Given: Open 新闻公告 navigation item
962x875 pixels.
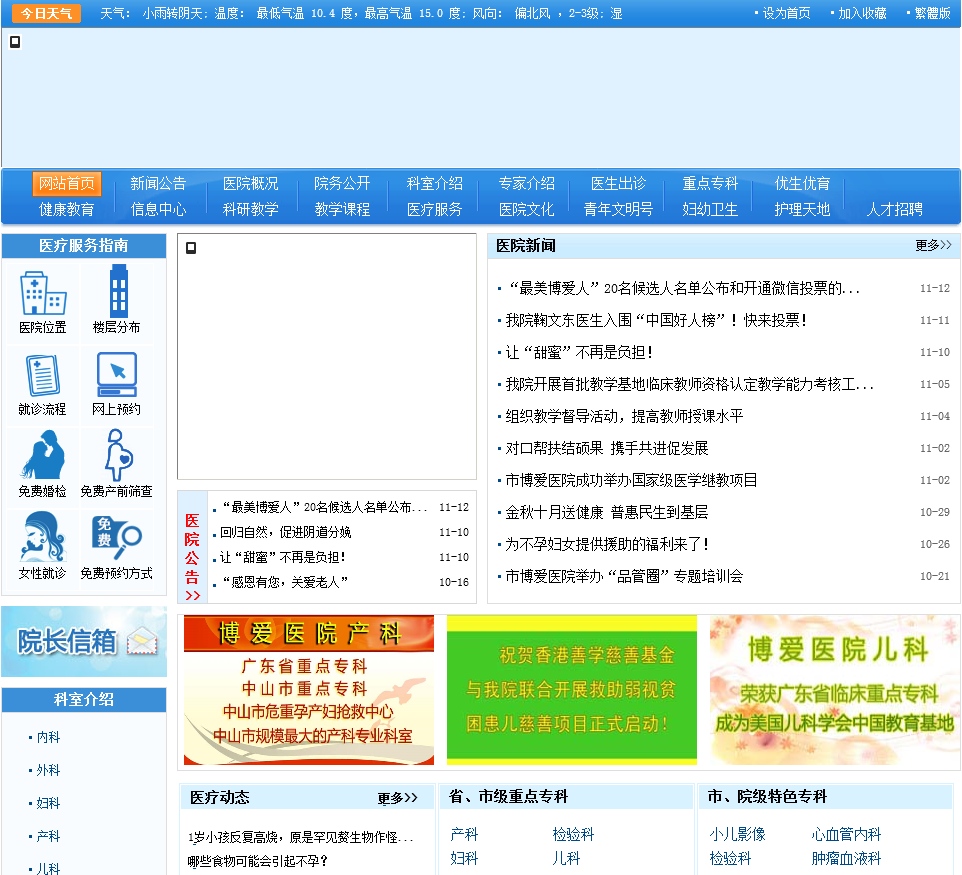Looking at the screenshot, I should (x=158, y=183).
